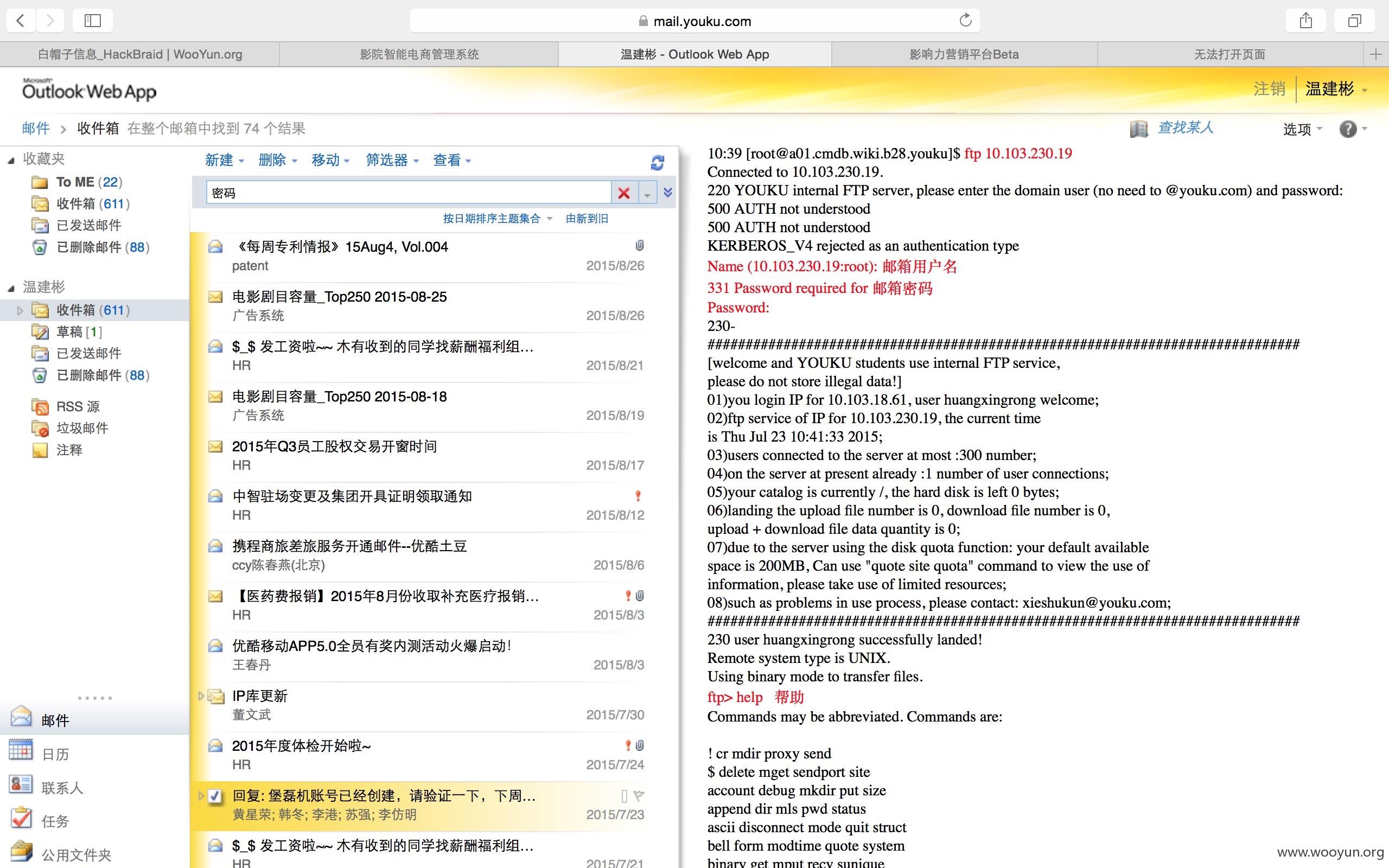Show the Safari sidebar

click(x=92, y=21)
